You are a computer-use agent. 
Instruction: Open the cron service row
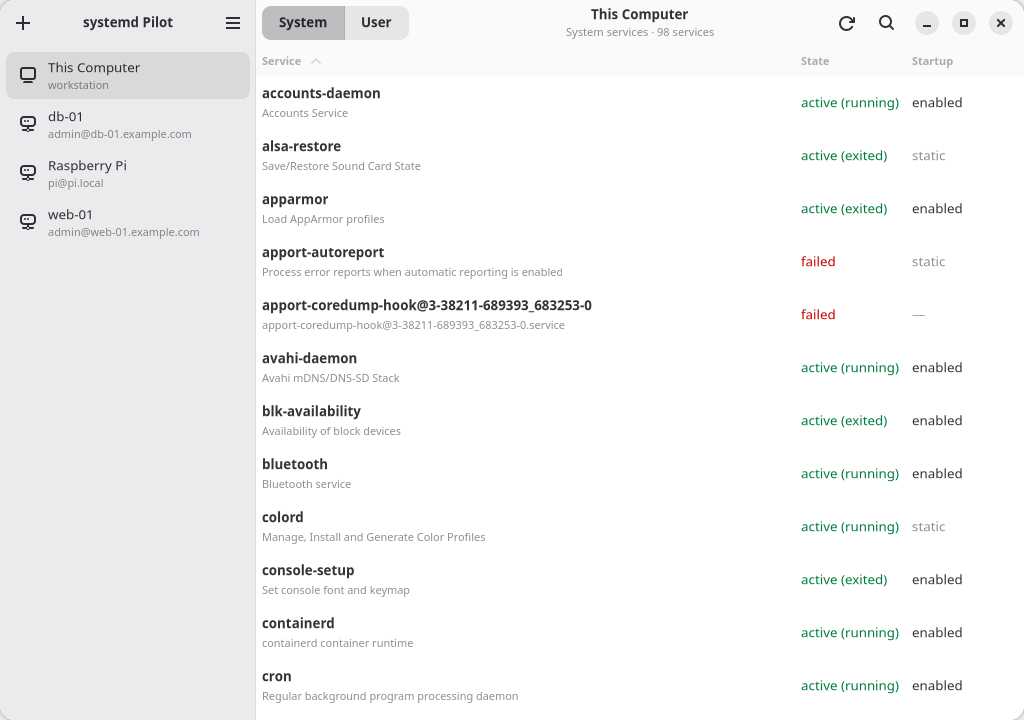click(639, 685)
